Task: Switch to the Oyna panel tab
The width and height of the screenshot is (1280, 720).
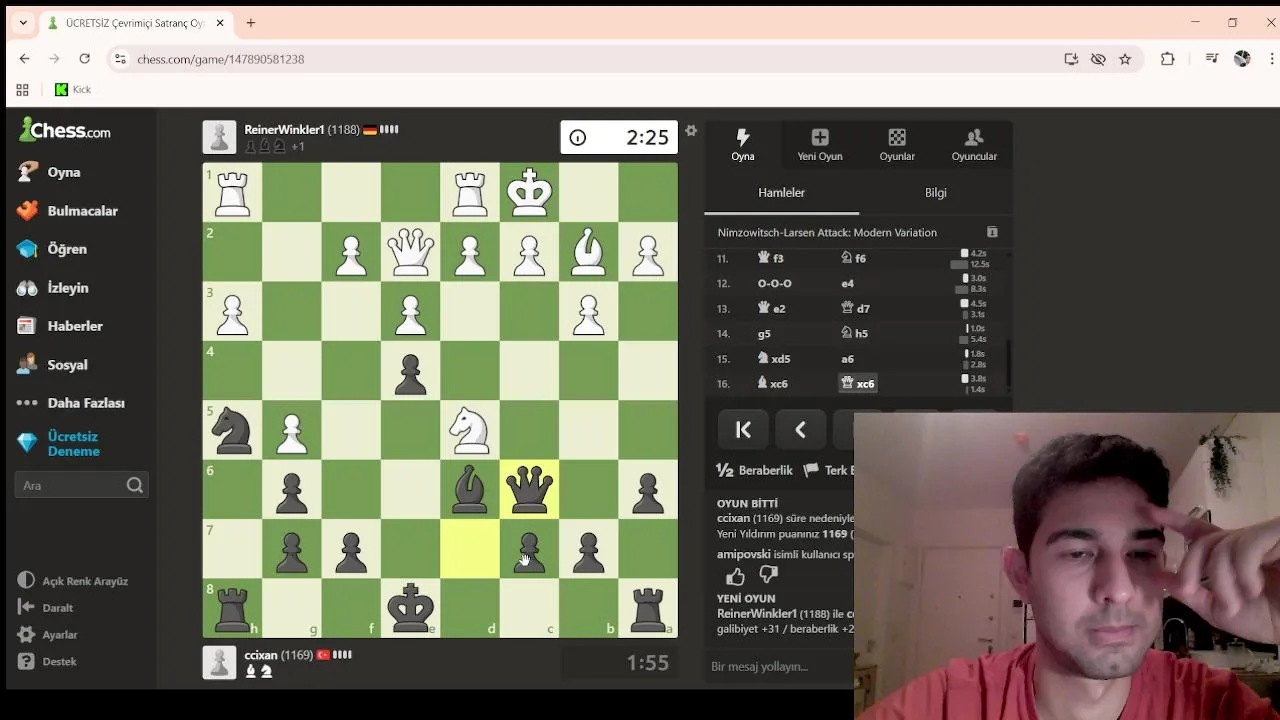Action: pos(743,145)
